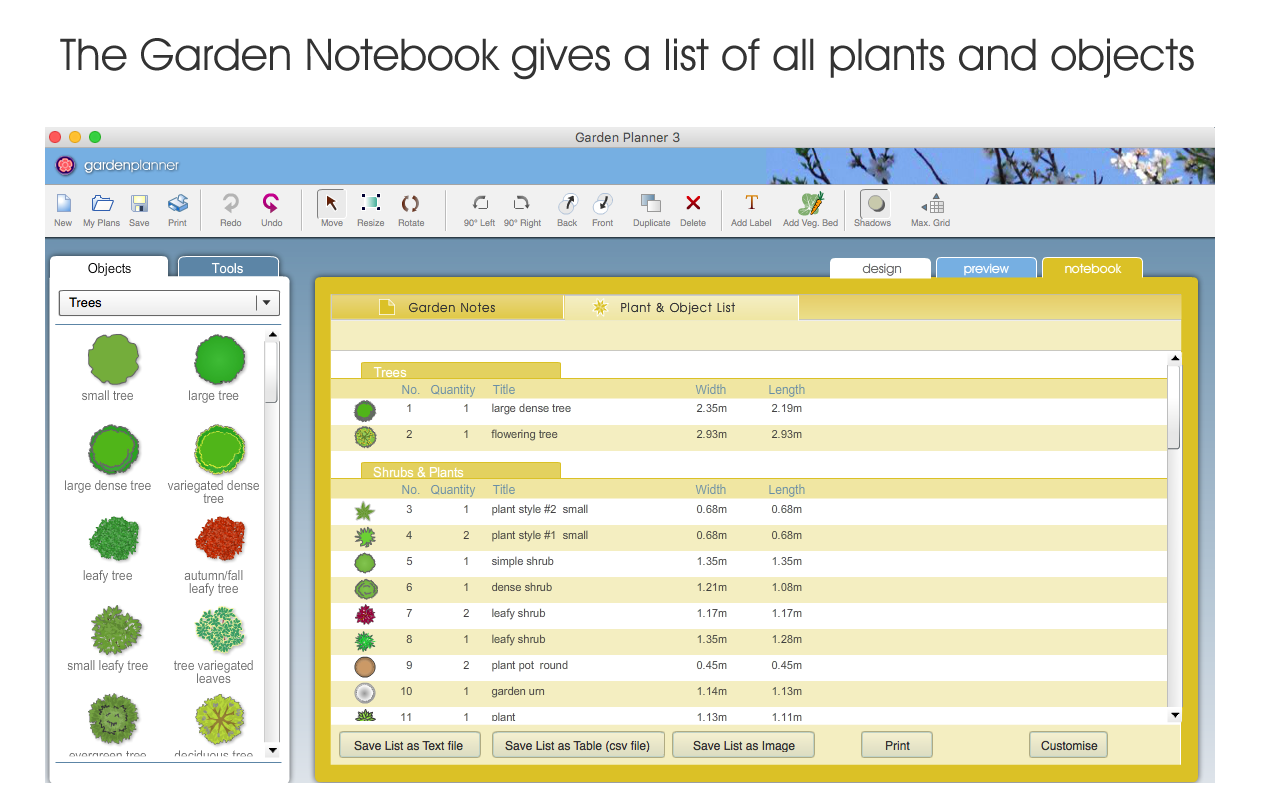1280x800 pixels.
Task: Select the 'dense shrub' row title
Action: click(x=522, y=588)
